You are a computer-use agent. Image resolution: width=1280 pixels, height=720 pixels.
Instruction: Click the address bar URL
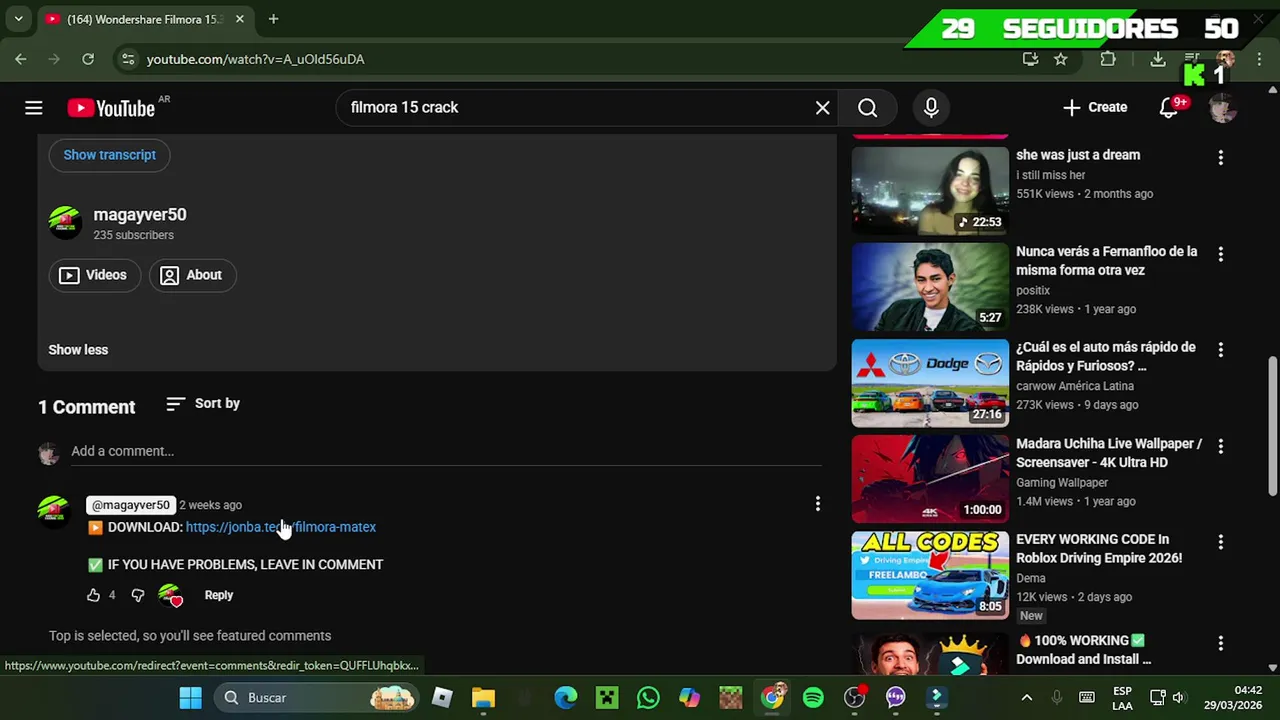pos(255,59)
